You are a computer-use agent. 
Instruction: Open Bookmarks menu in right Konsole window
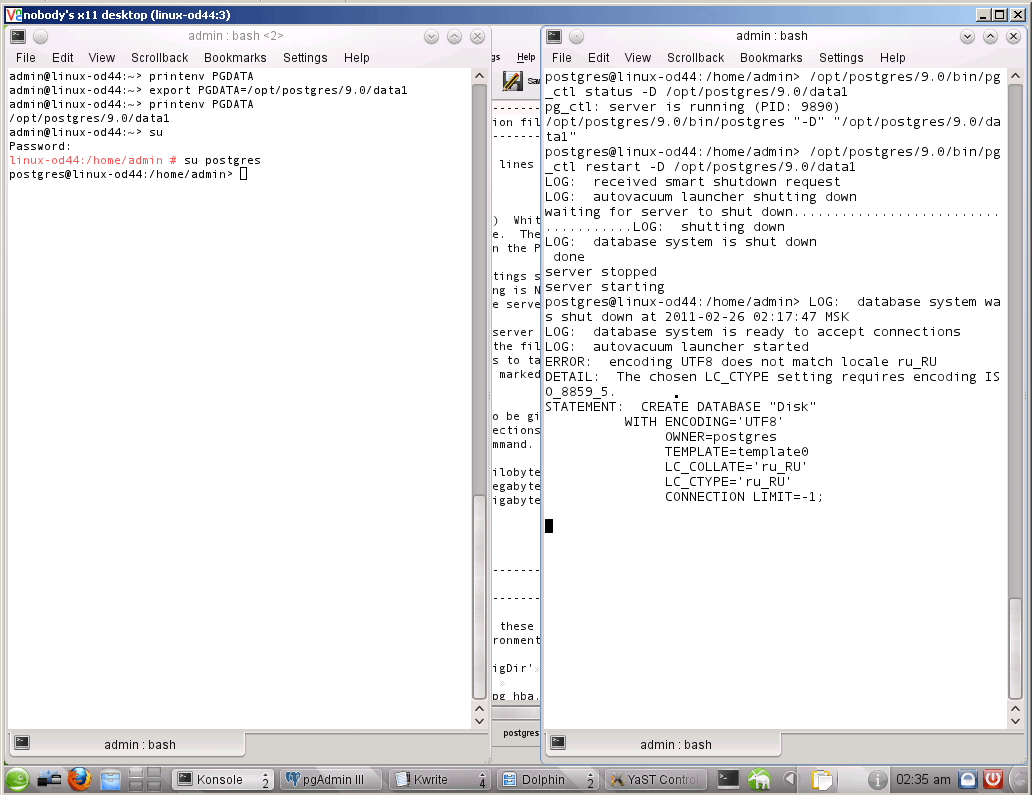point(771,58)
